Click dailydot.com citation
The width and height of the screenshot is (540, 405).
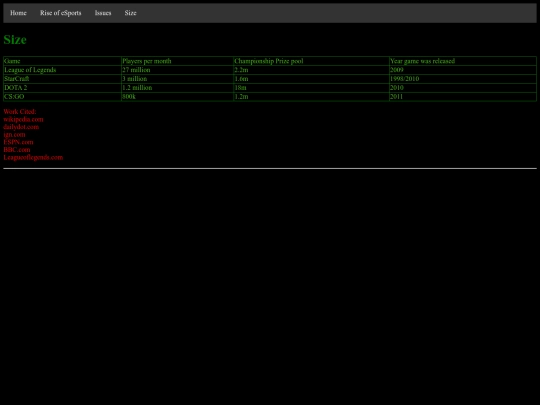tap(21, 127)
